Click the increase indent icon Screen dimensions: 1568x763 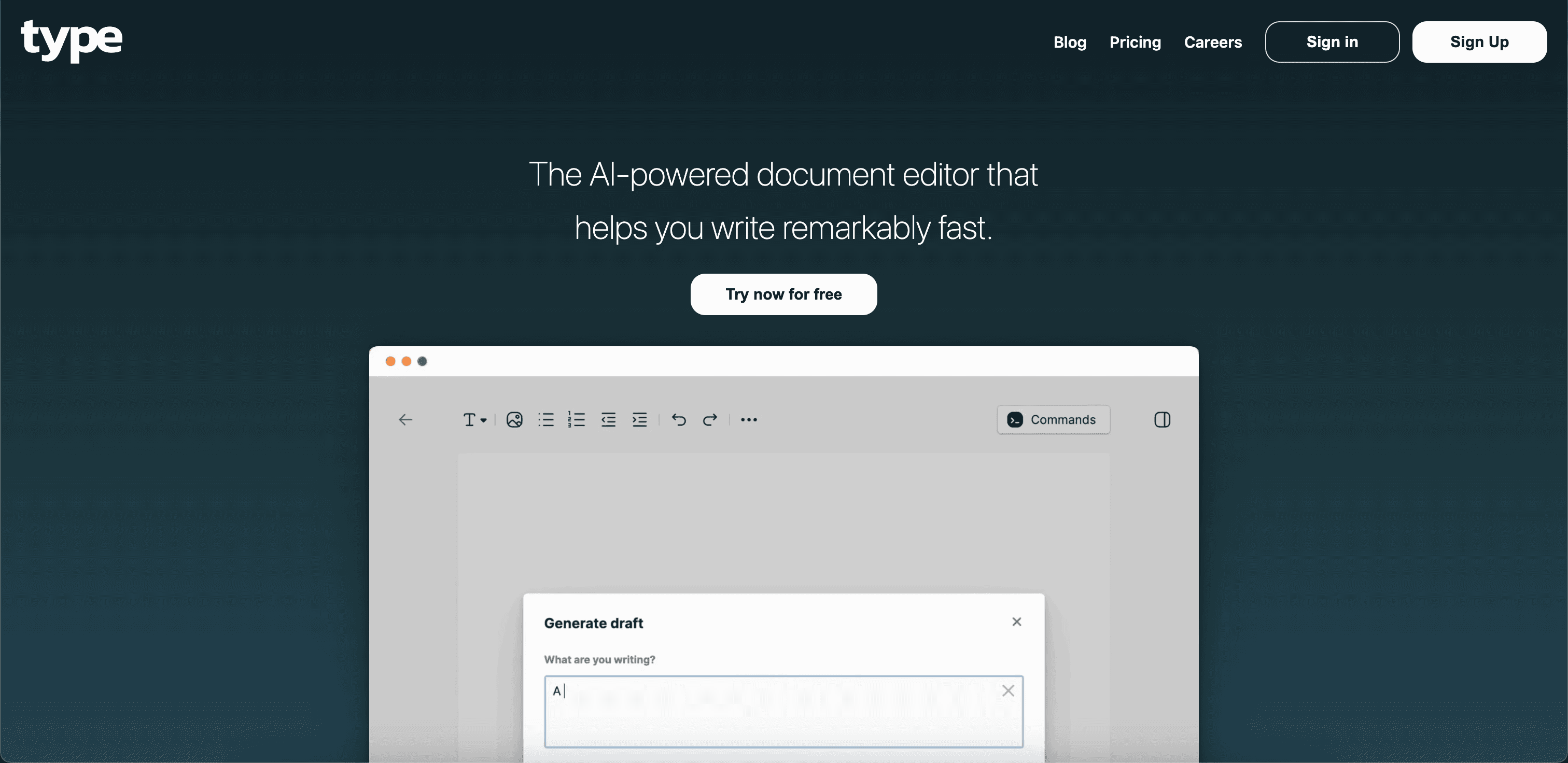pyautogui.click(x=640, y=420)
